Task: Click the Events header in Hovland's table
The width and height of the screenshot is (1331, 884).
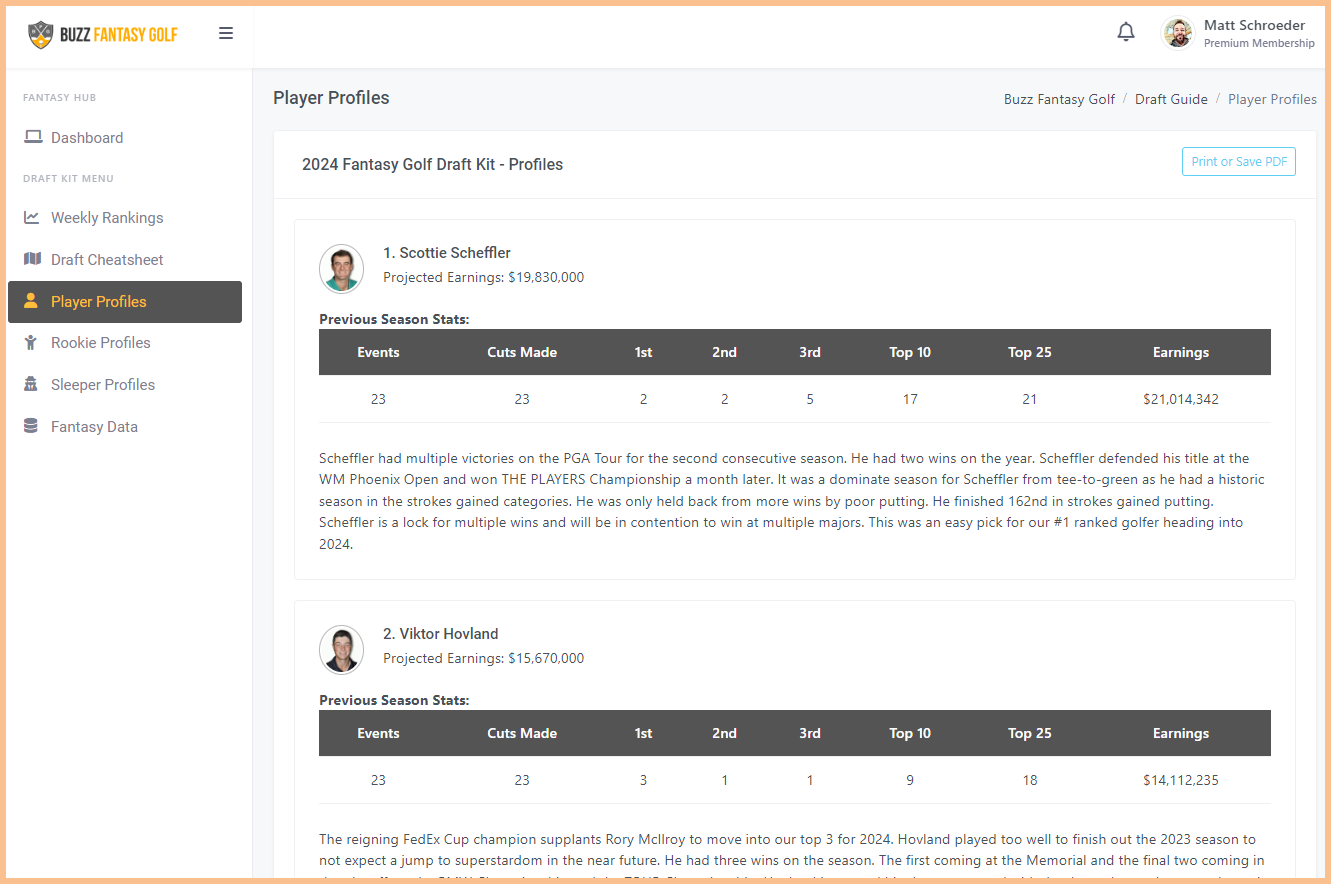Action: pos(378,733)
